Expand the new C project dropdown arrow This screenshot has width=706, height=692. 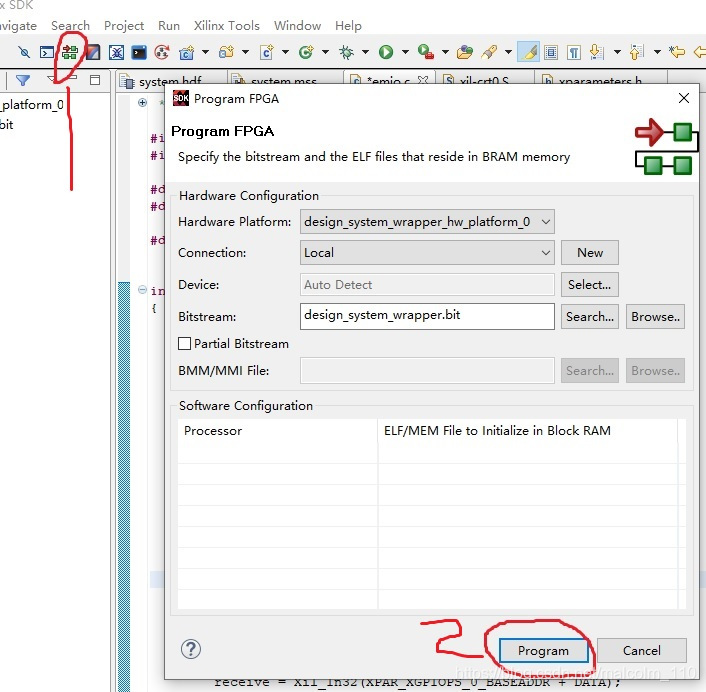205,52
